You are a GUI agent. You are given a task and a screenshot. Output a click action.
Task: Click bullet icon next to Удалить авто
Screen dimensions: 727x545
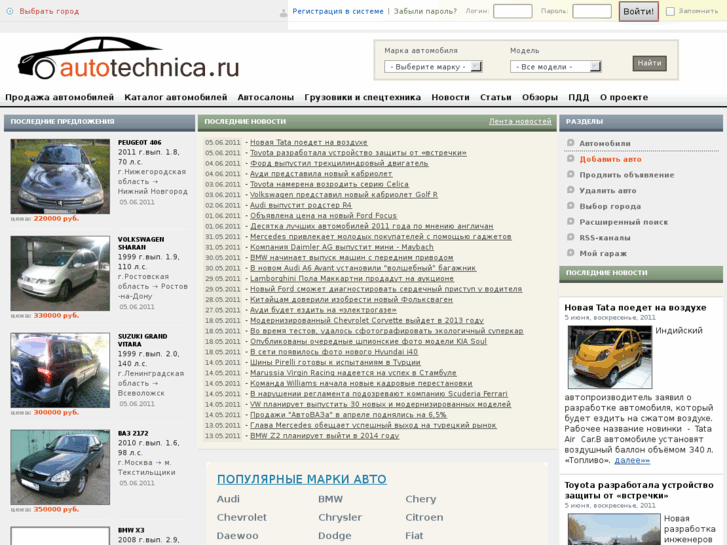coord(571,190)
